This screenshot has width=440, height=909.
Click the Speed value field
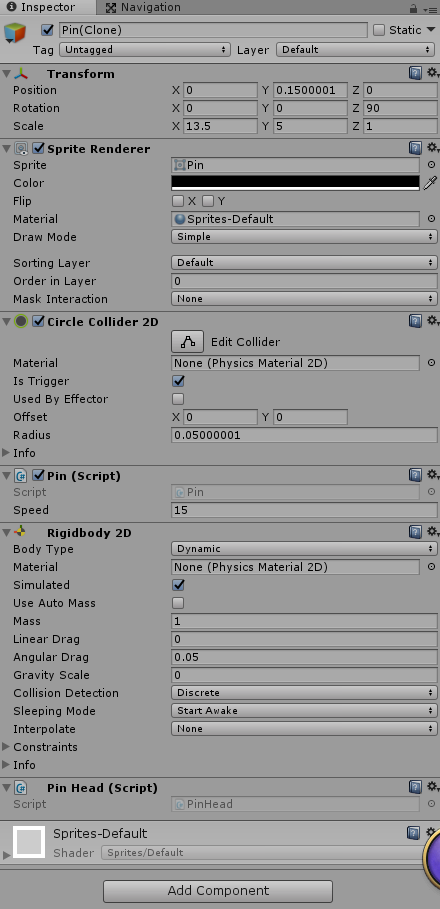point(304,510)
